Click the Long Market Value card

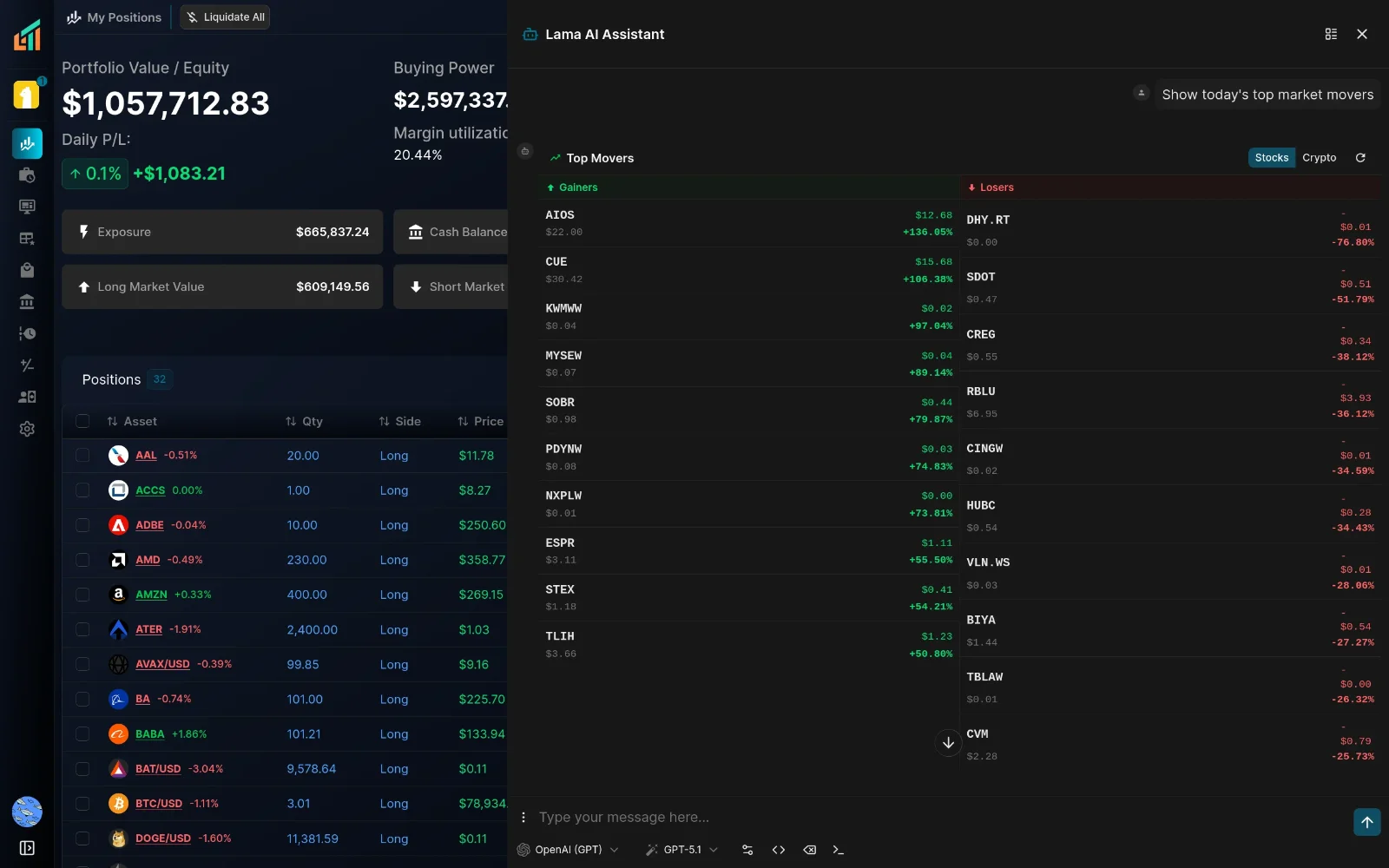point(222,286)
